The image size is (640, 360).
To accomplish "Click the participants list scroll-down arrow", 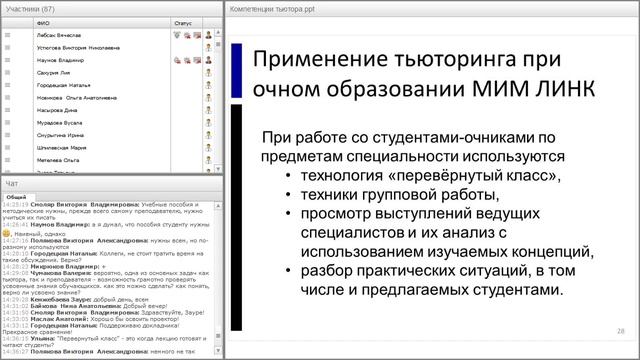I will tap(218, 169).
